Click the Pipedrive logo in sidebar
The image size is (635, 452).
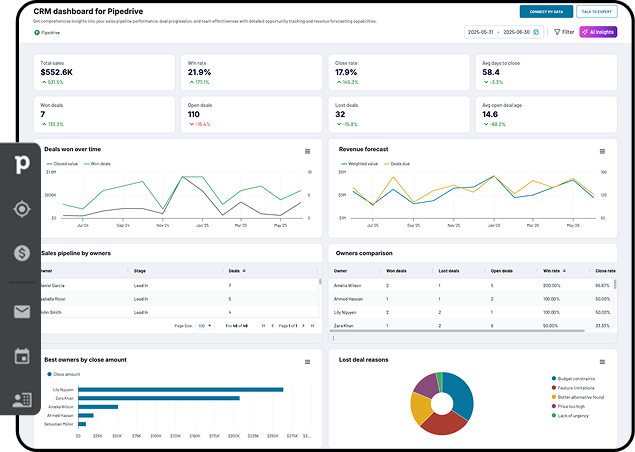20,163
